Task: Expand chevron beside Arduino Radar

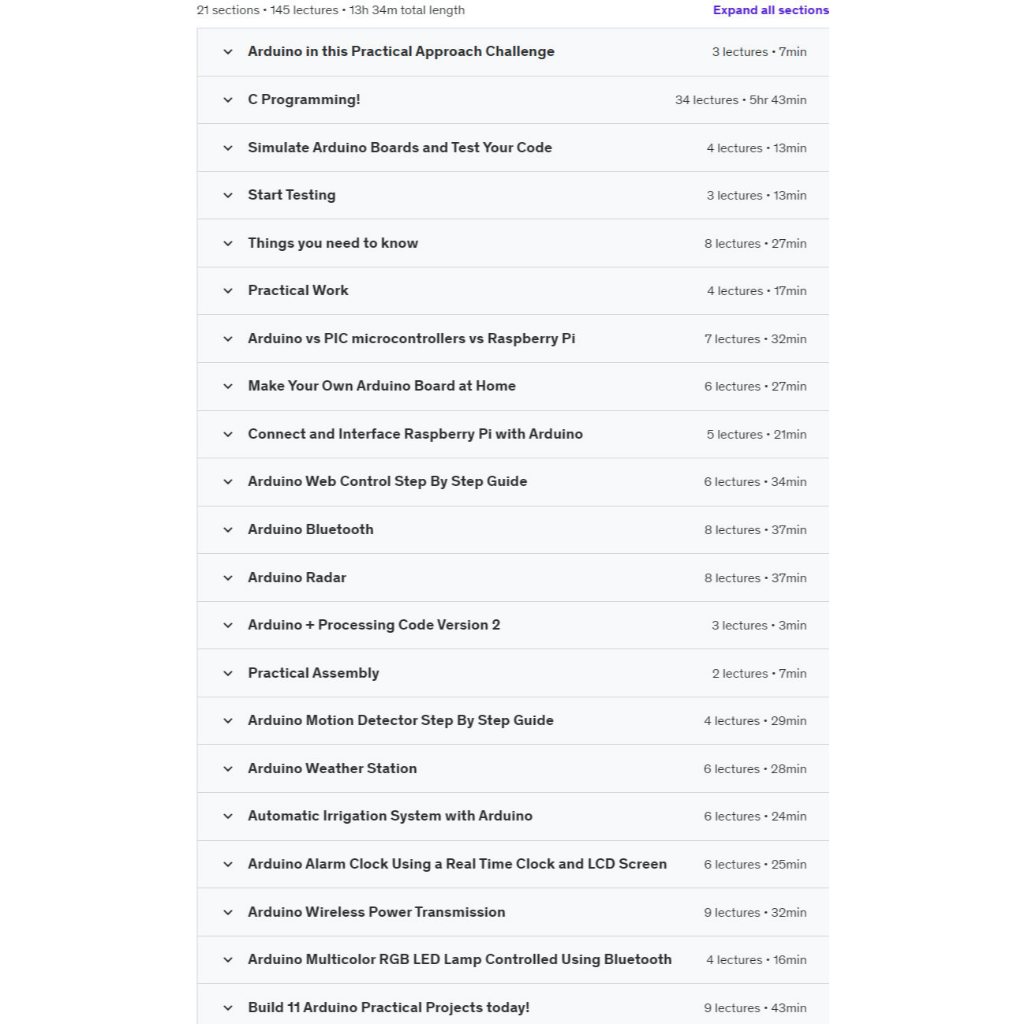Action: coord(228,578)
